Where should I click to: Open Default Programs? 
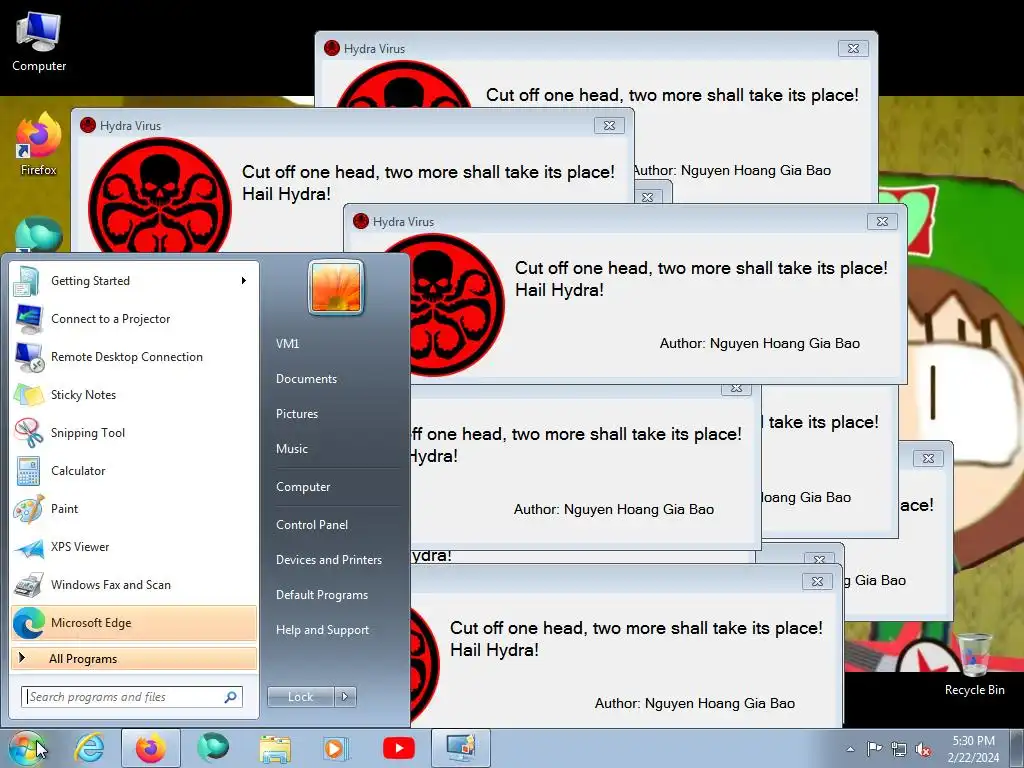pyautogui.click(x=322, y=595)
